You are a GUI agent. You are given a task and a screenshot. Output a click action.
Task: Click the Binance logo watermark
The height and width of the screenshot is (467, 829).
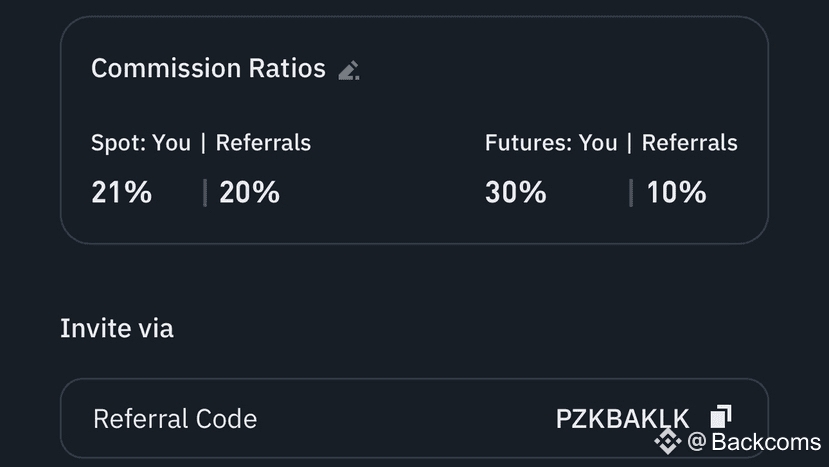click(667, 441)
